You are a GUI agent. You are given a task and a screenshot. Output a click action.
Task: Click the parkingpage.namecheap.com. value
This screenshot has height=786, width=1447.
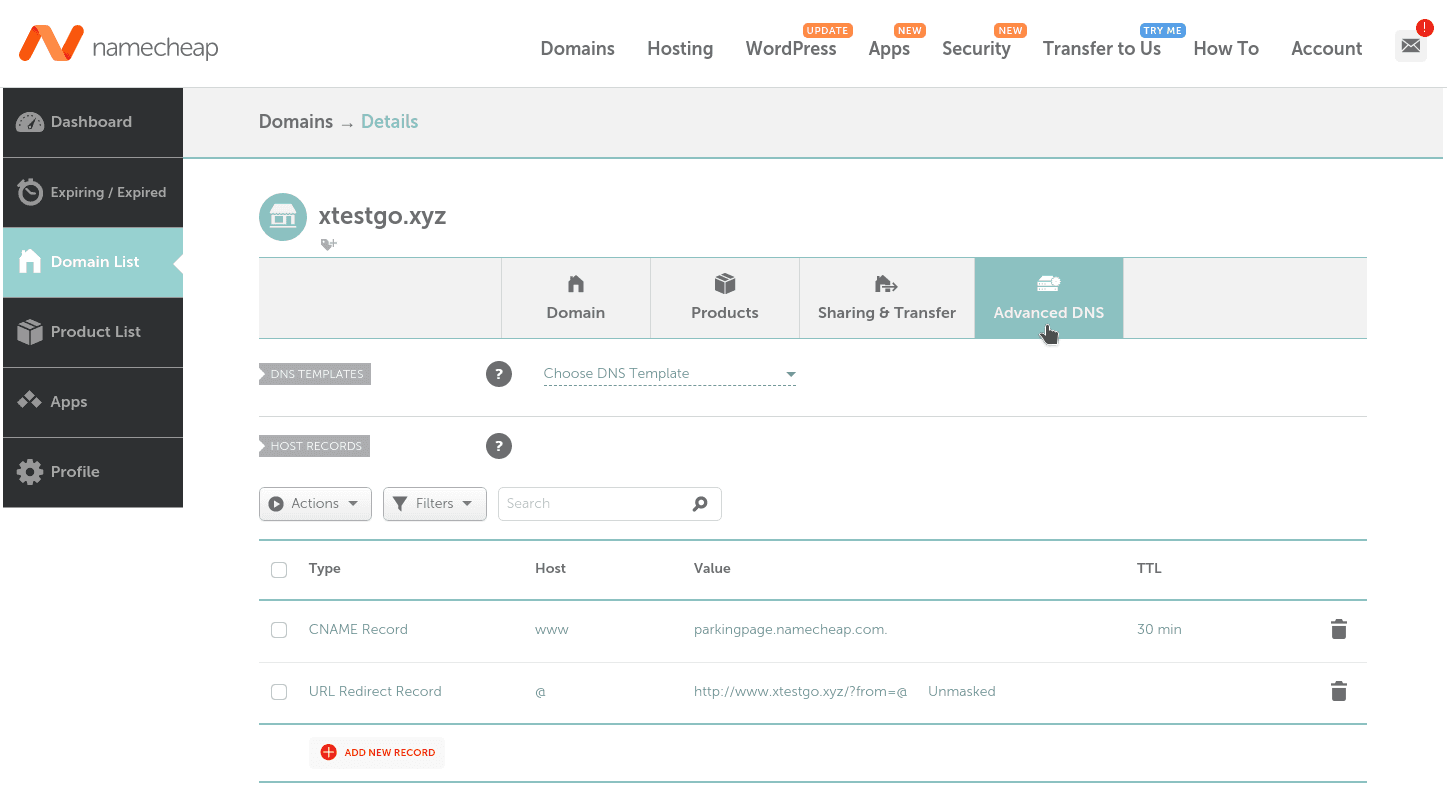pyautogui.click(x=791, y=630)
